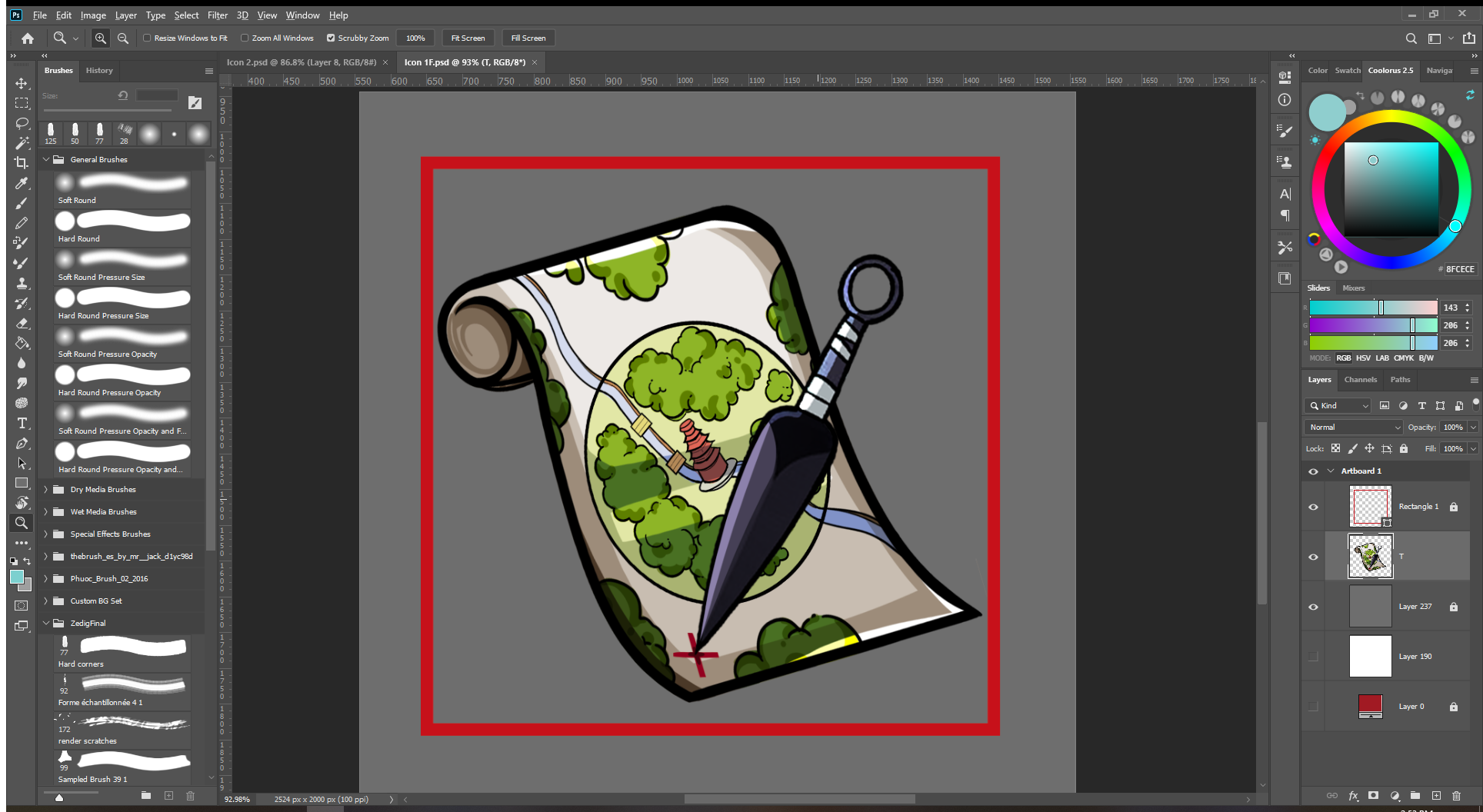Switch to the History panel tab
Image resolution: width=1483 pixels, height=812 pixels.
coord(99,70)
